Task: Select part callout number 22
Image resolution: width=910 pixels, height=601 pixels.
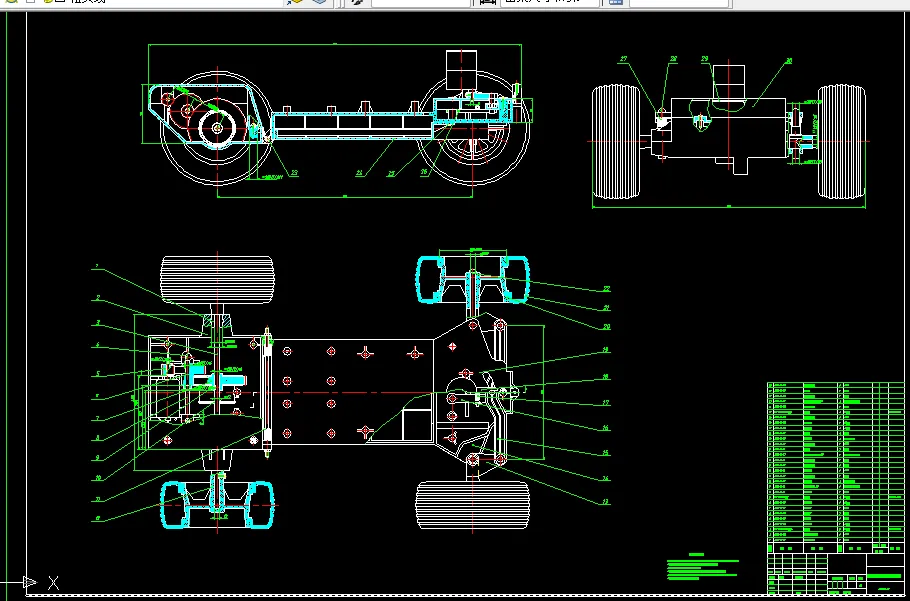Action: point(606,288)
